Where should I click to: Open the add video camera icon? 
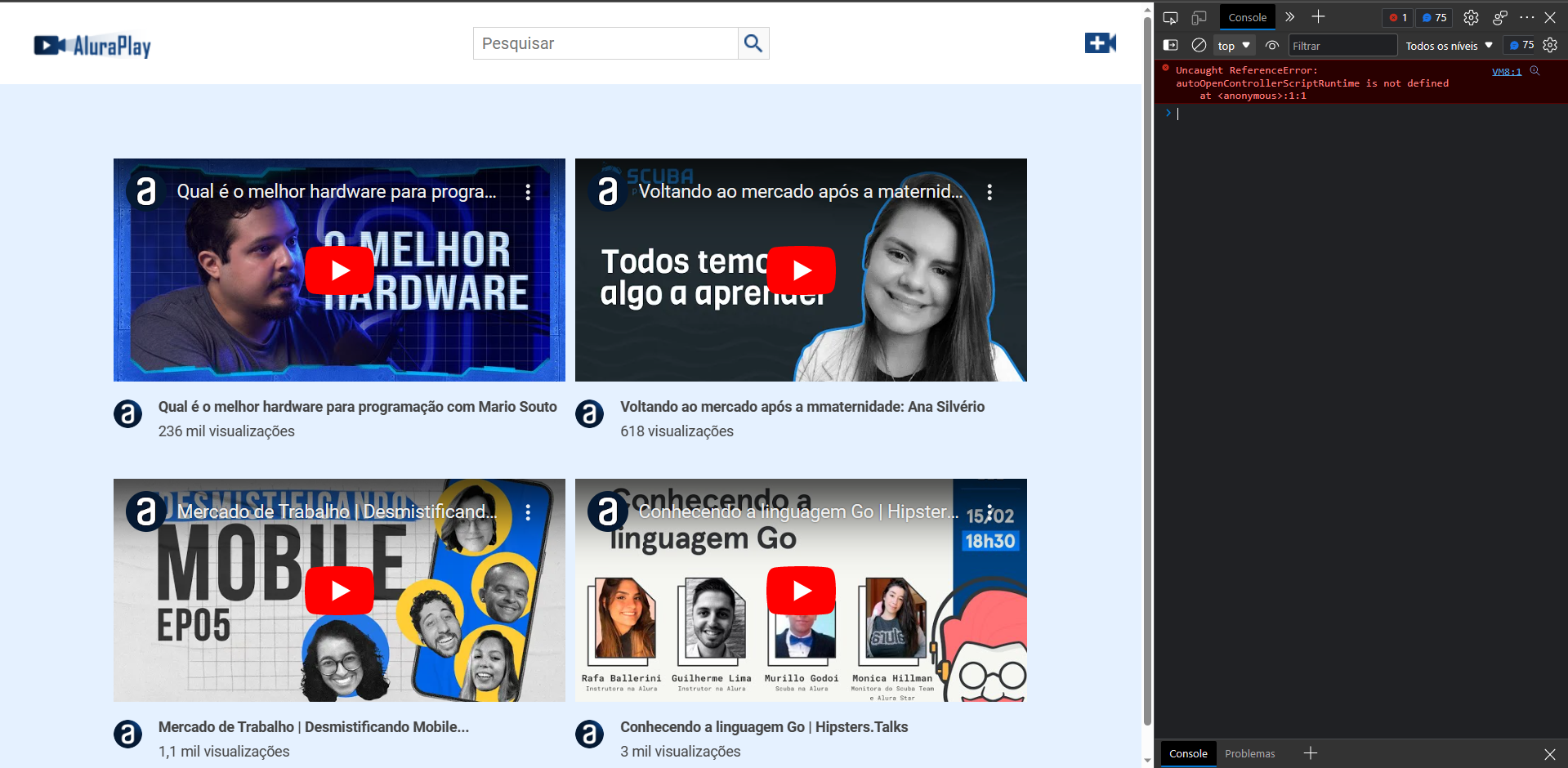point(1100,42)
